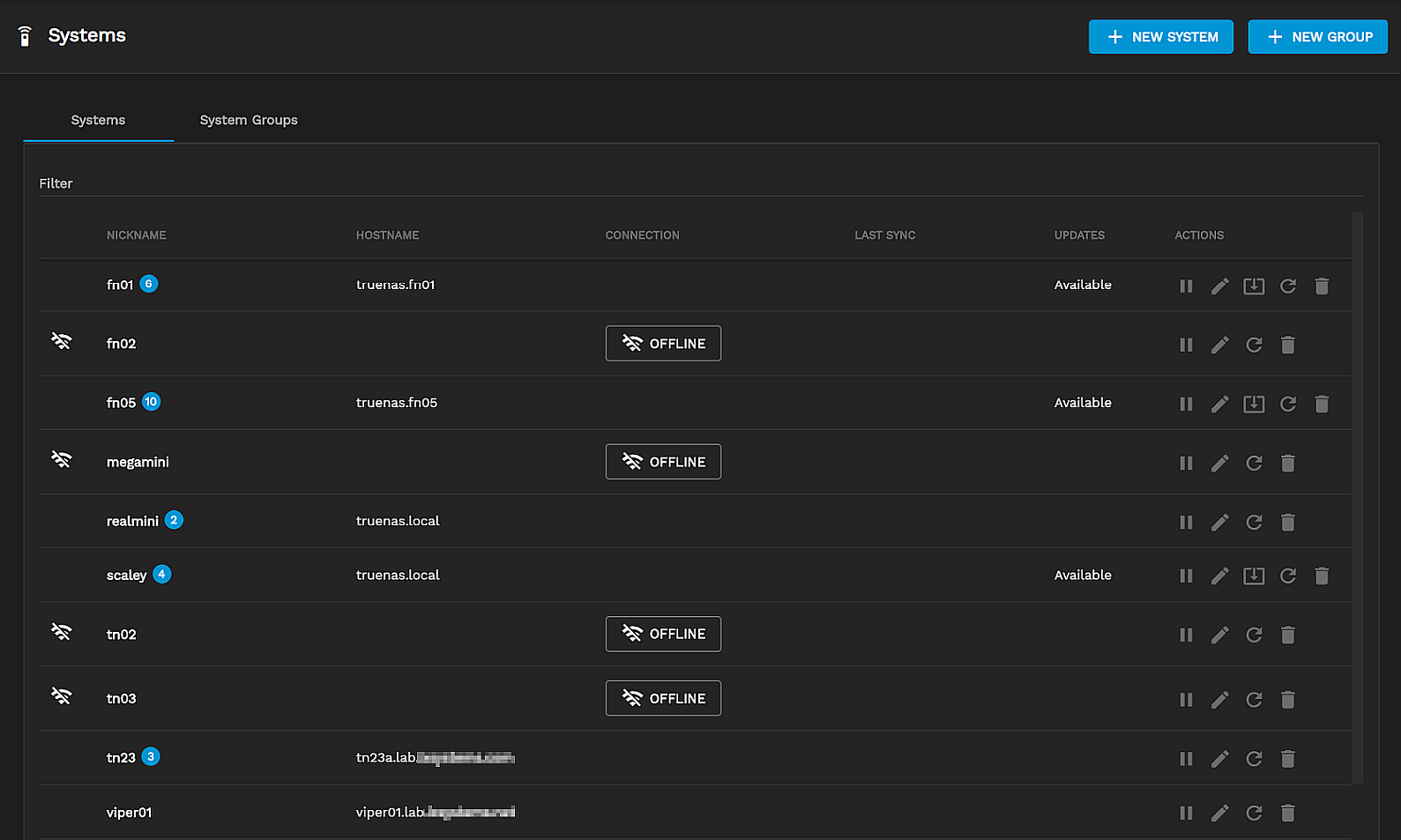Click the New Group button
Image resolution: width=1401 pixels, height=840 pixels.
tap(1317, 37)
